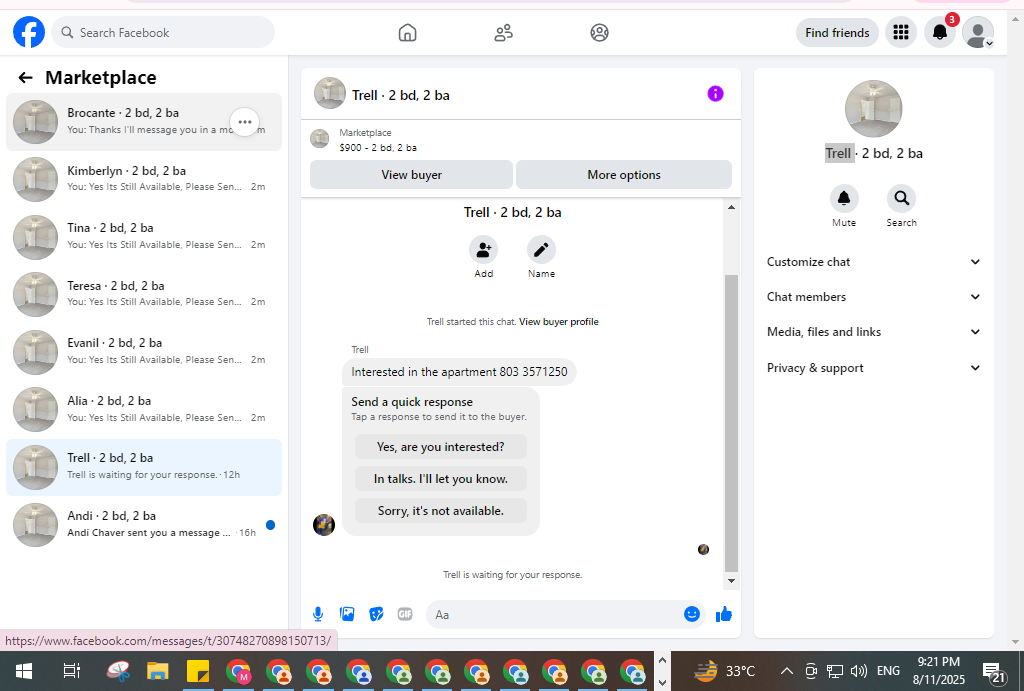Open the View buyer profile link
1024x691 pixels.
(x=558, y=322)
